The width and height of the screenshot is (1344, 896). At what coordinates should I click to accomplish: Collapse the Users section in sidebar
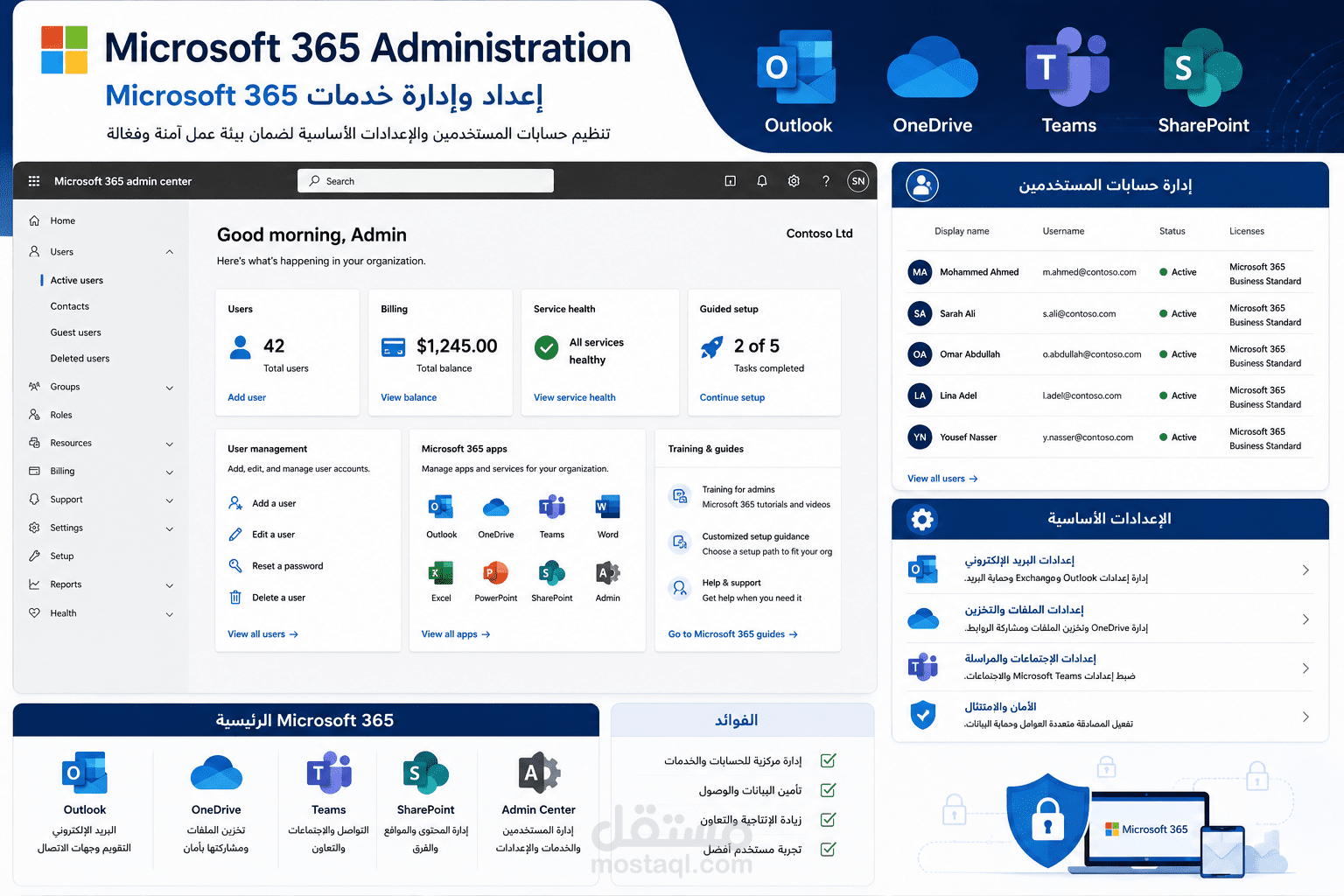tap(170, 252)
